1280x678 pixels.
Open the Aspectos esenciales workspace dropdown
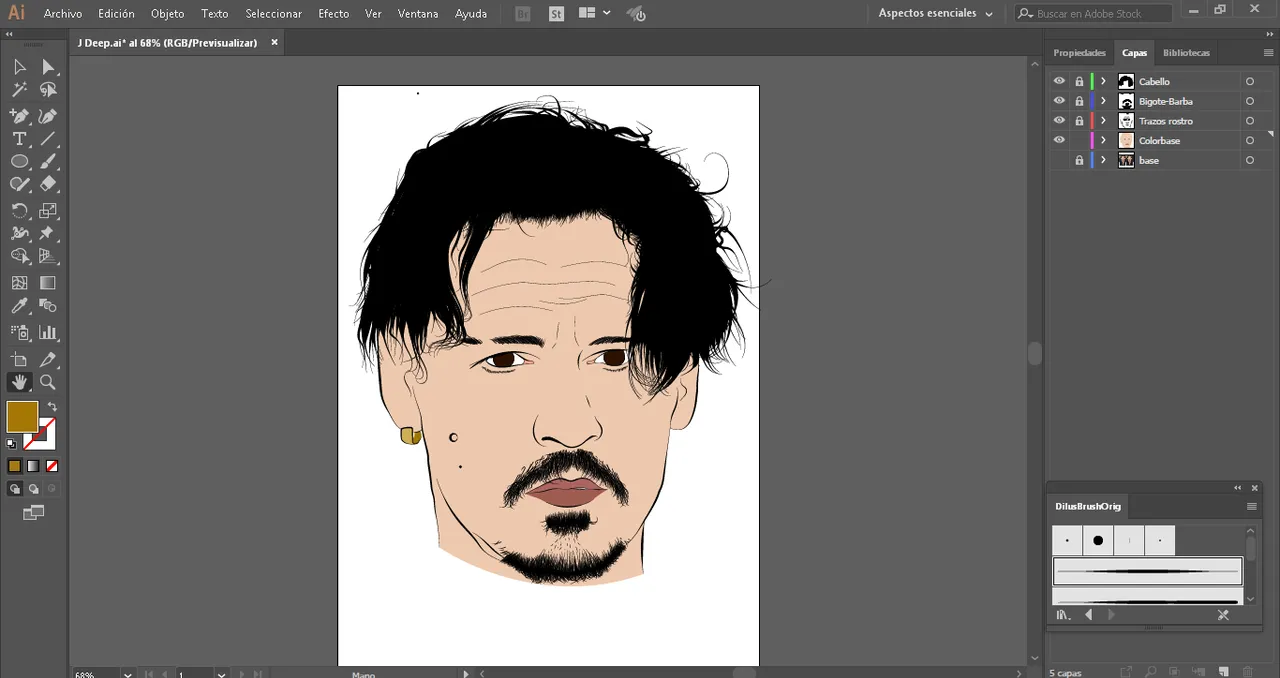(x=936, y=13)
